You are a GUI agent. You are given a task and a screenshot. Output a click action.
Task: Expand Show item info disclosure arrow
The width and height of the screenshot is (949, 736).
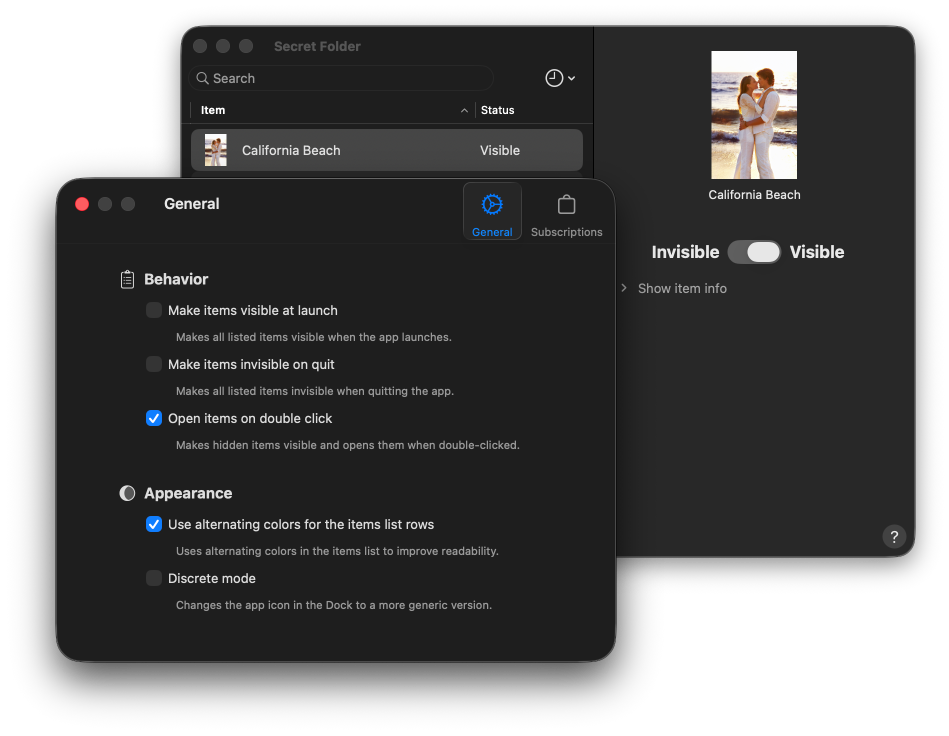tap(625, 289)
